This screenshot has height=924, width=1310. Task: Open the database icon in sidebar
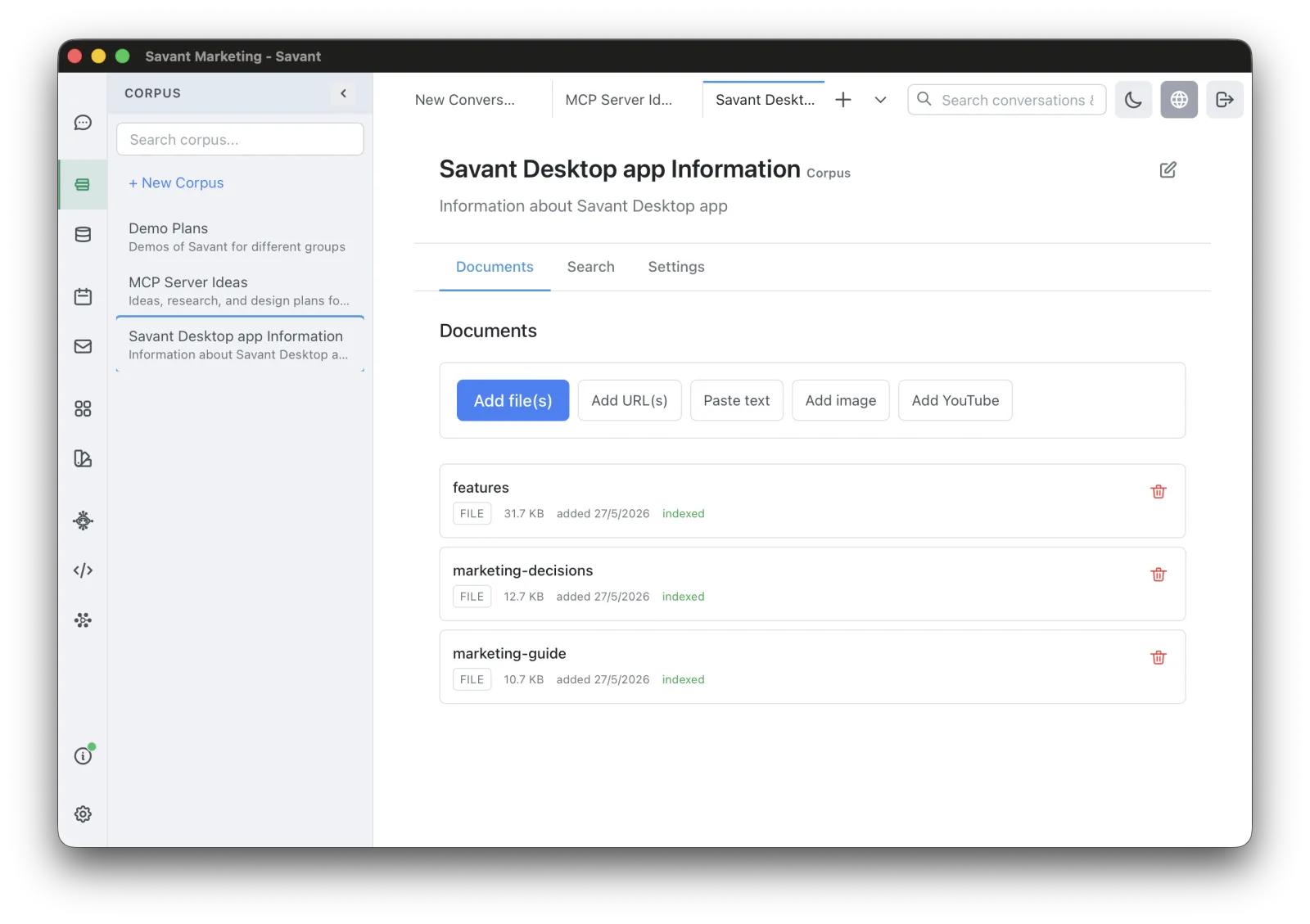pyautogui.click(x=83, y=235)
